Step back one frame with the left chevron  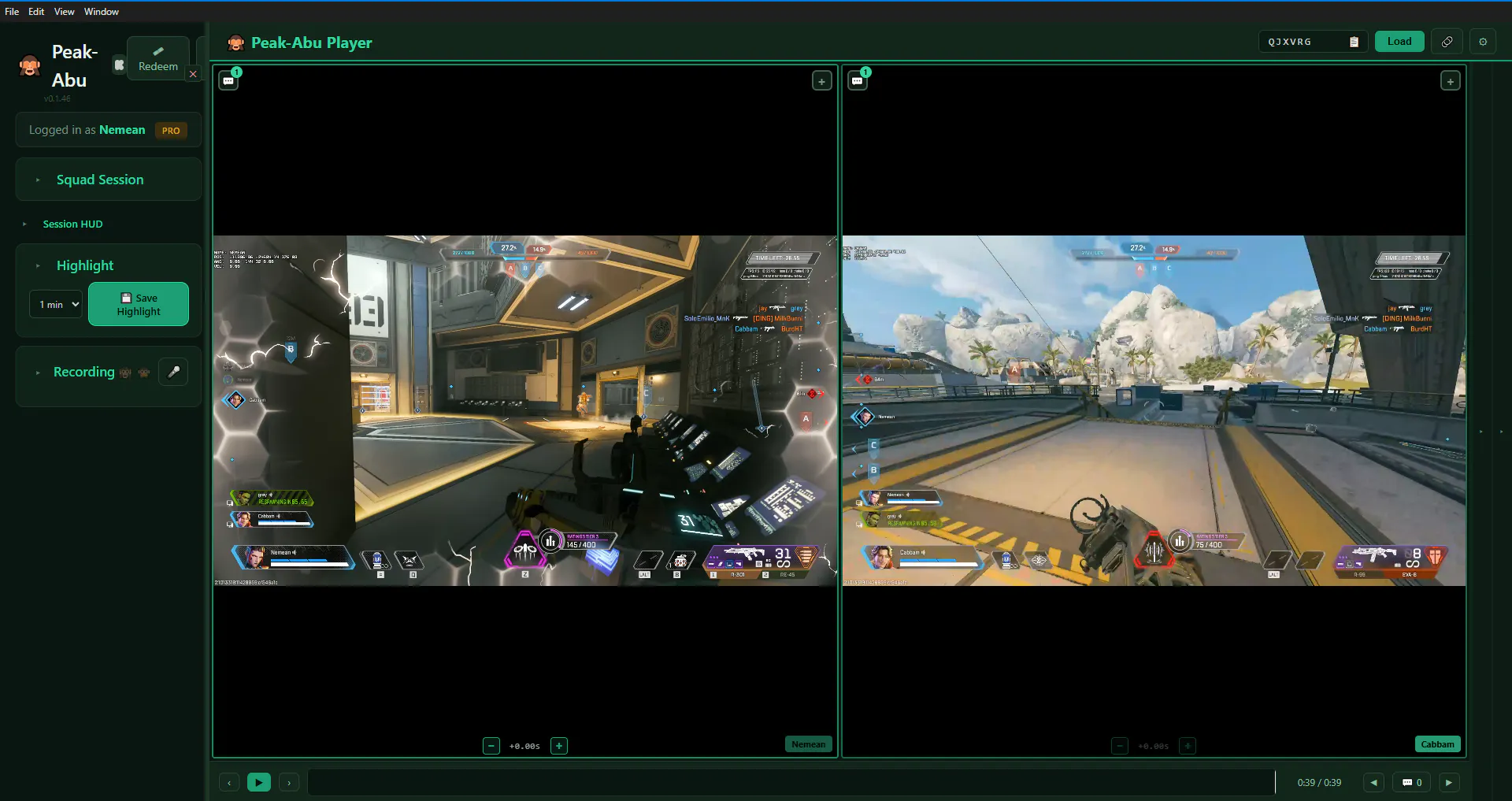[229, 782]
